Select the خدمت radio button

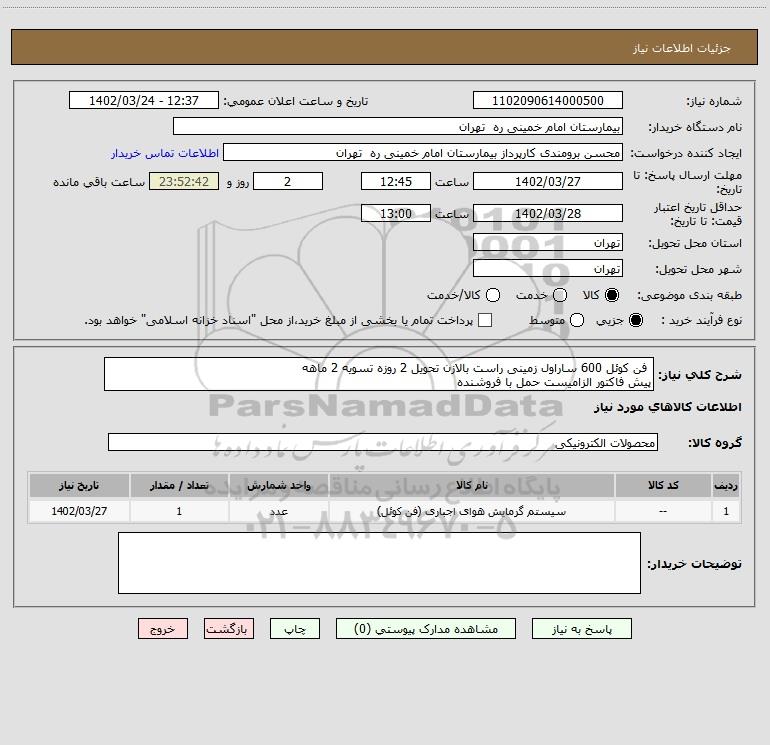click(x=560, y=295)
